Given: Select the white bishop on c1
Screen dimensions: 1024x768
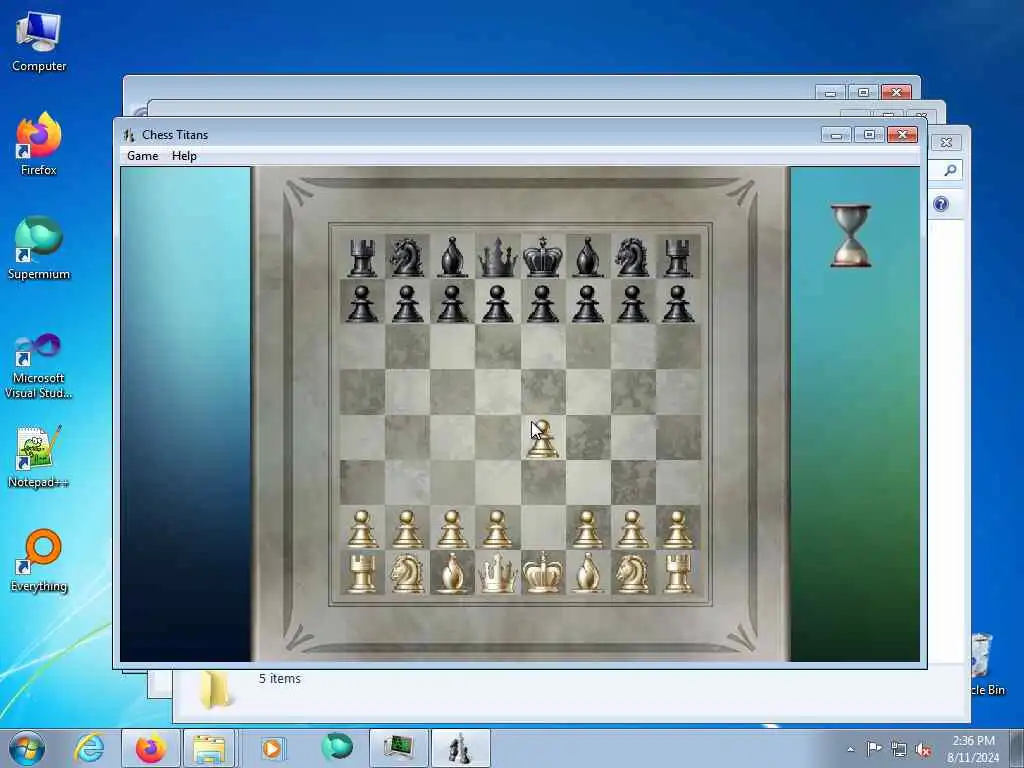Looking at the screenshot, I should pyautogui.click(x=453, y=573).
